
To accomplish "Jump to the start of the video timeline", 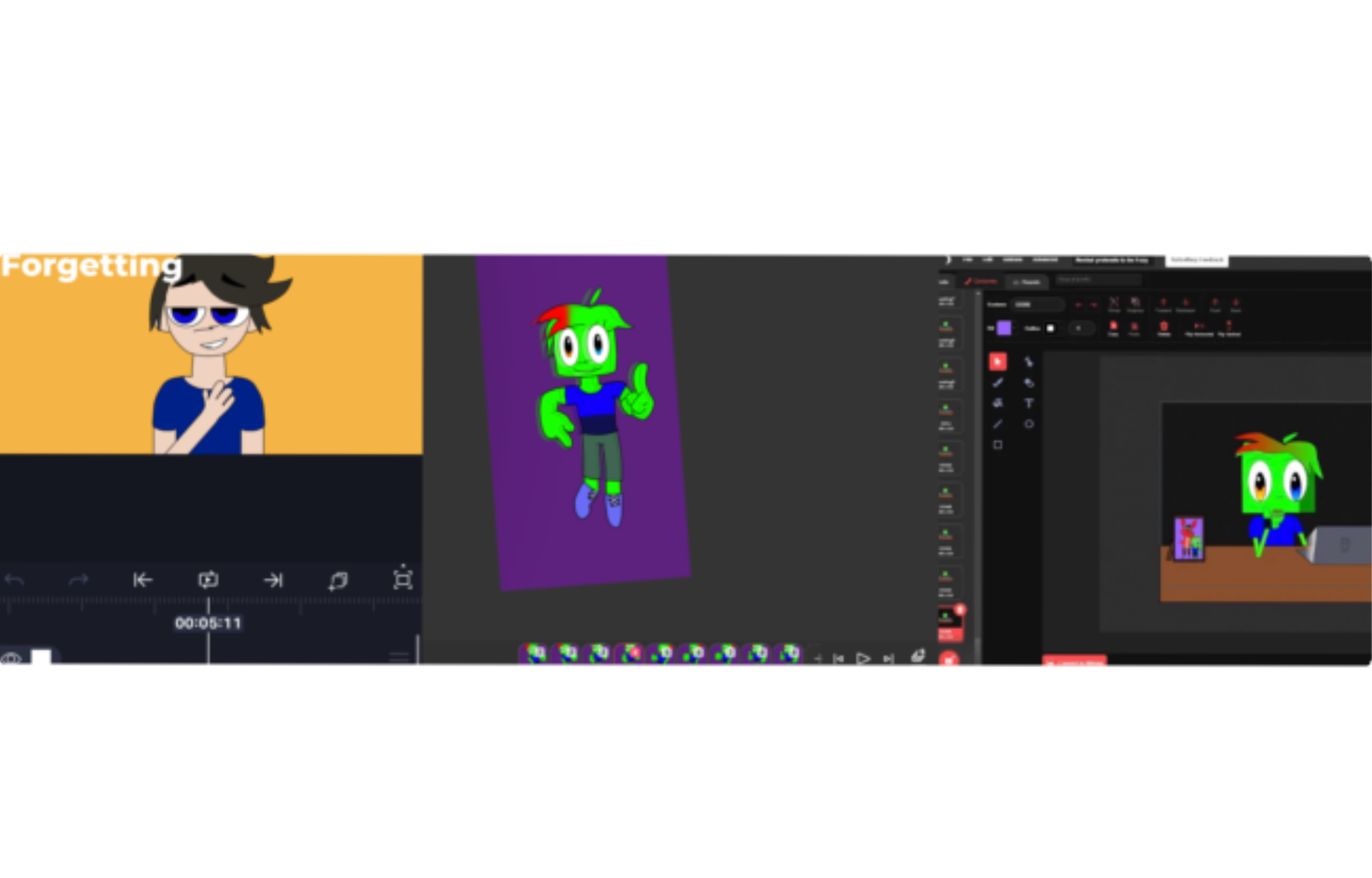I will click(143, 580).
